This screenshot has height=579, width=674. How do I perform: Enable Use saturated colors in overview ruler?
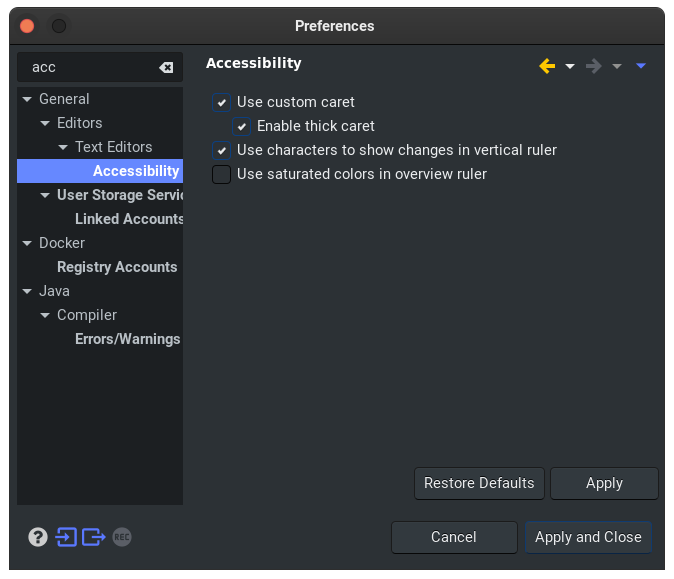pos(222,174)
